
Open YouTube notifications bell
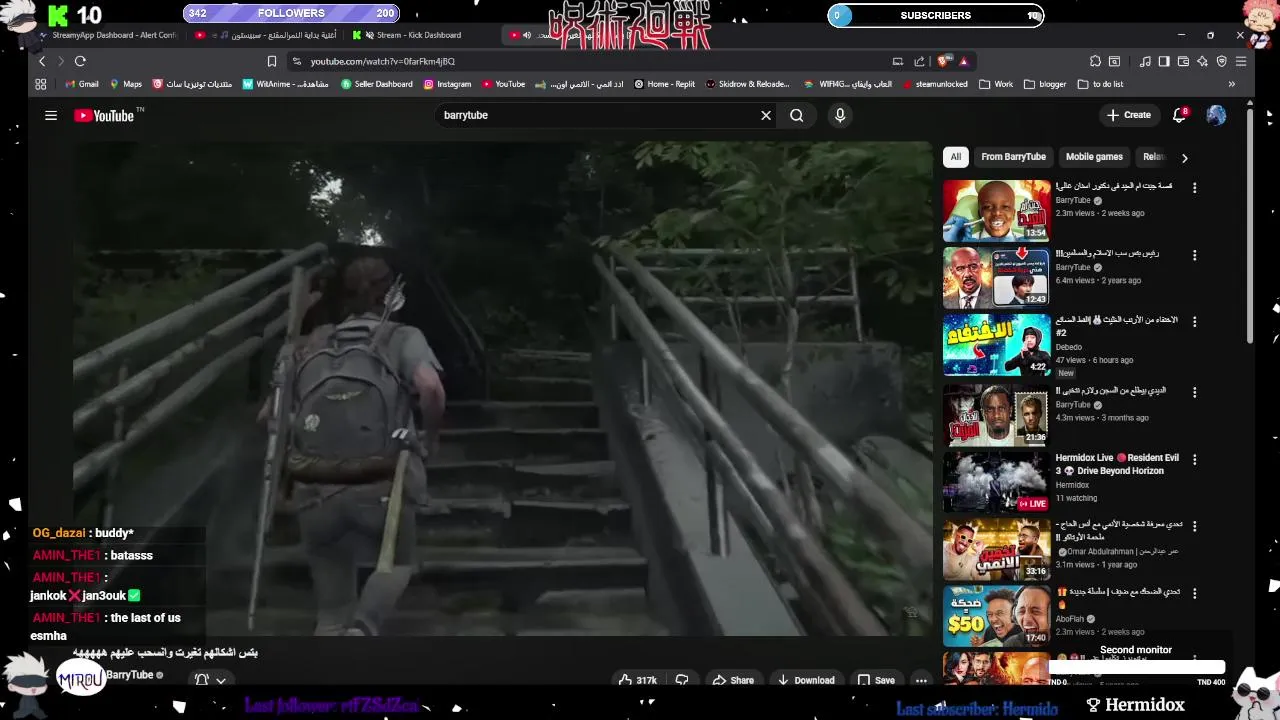(x=1180, y=115)
